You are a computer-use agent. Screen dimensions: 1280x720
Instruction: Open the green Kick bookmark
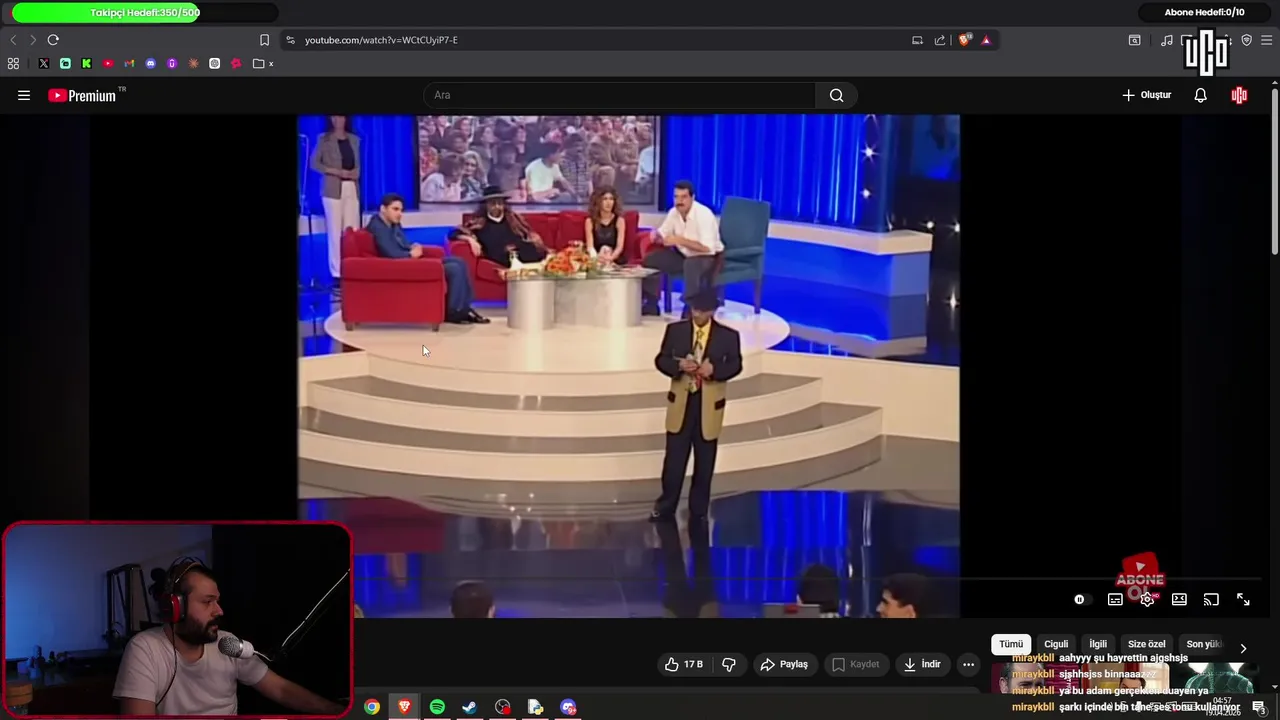(x=87, y=64)
